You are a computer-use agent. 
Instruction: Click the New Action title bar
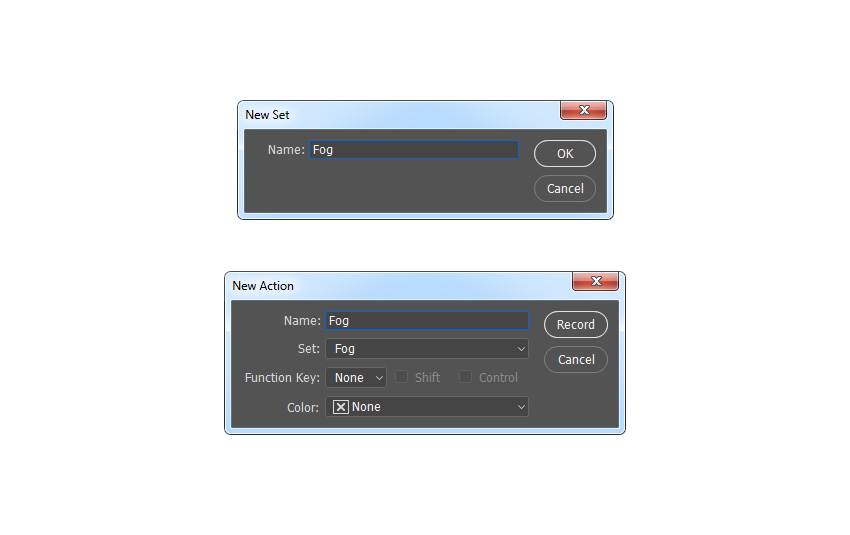point(398,286)
